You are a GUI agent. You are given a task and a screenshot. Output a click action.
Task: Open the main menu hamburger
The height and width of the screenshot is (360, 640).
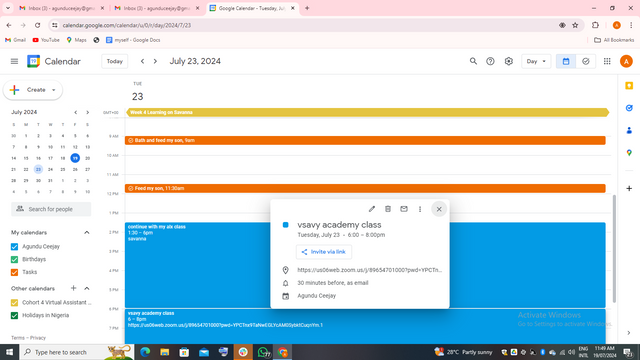14,61
